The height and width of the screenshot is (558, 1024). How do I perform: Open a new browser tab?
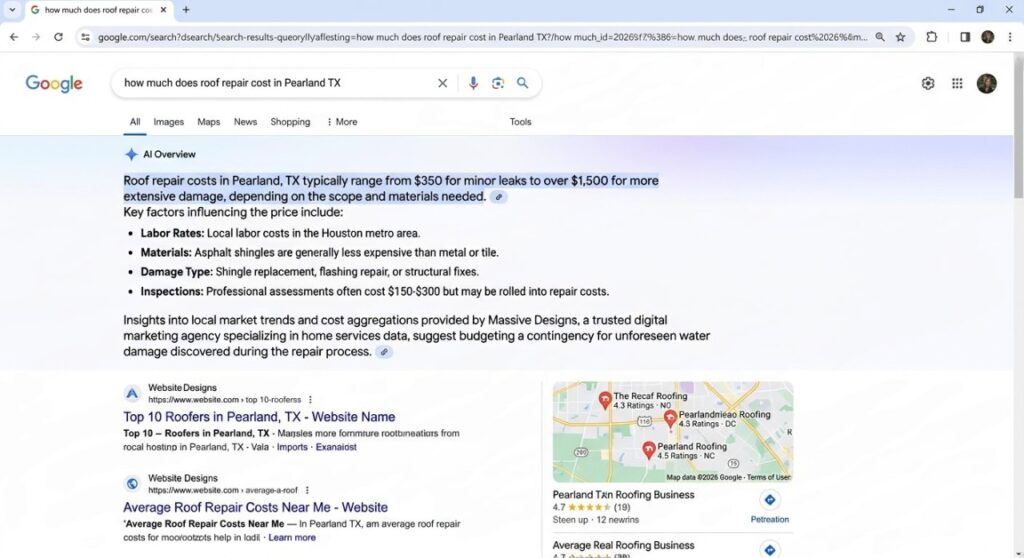click(x=186, y=10)
